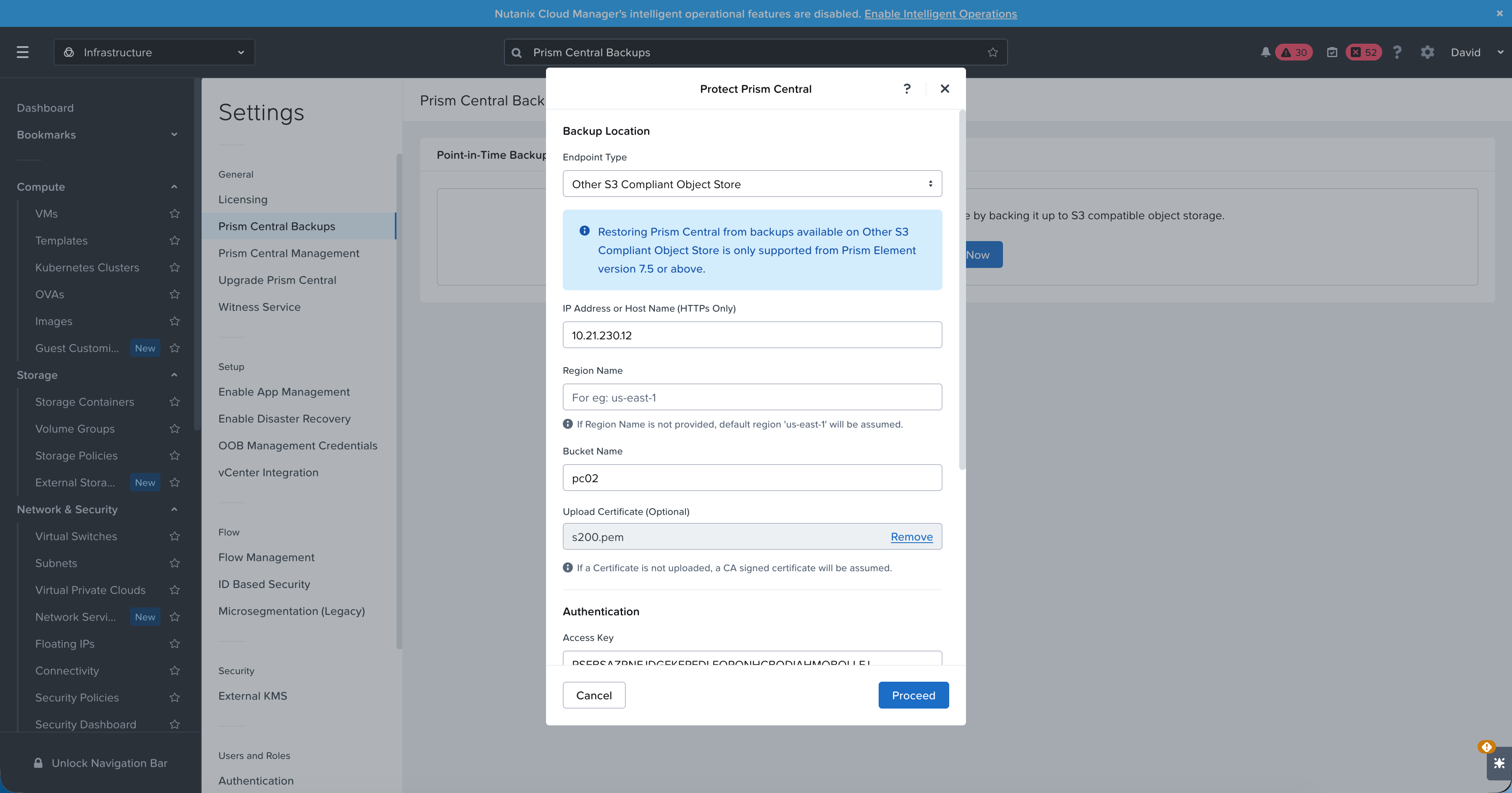Bookmark the search via star icon

[x=992, y=52]
